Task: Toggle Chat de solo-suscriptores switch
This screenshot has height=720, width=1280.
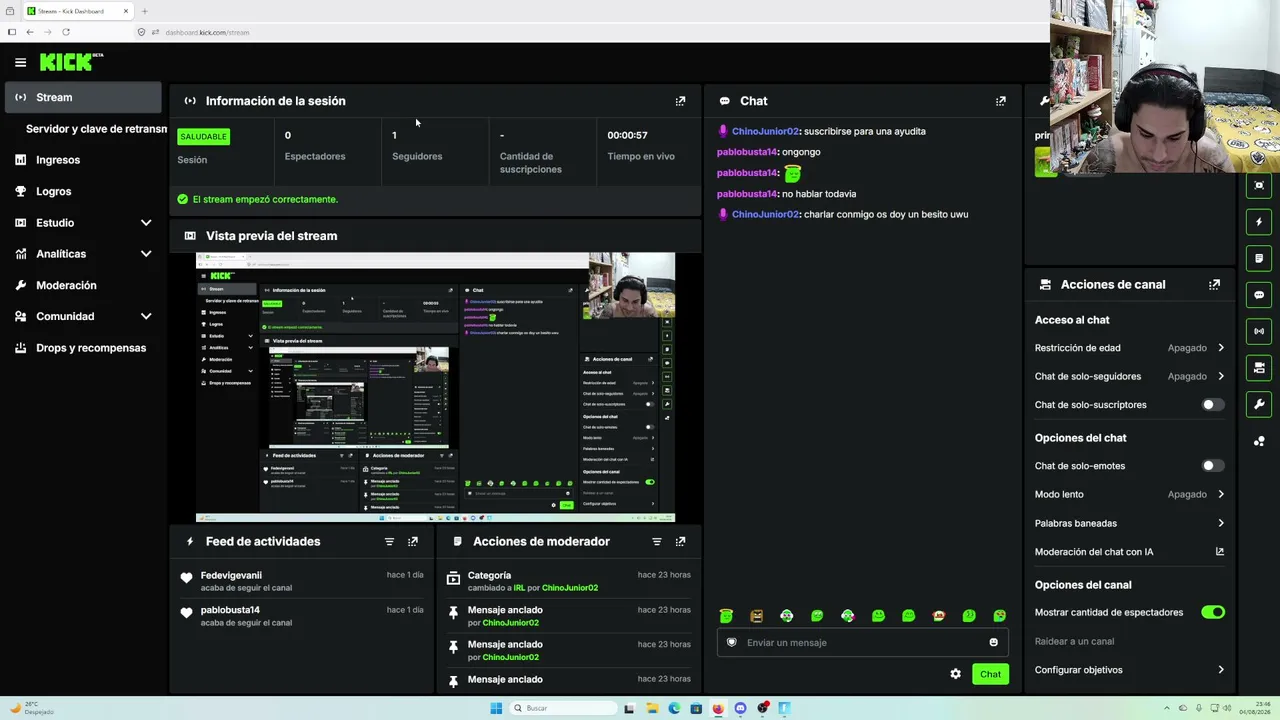Action: pos(1213,405)
